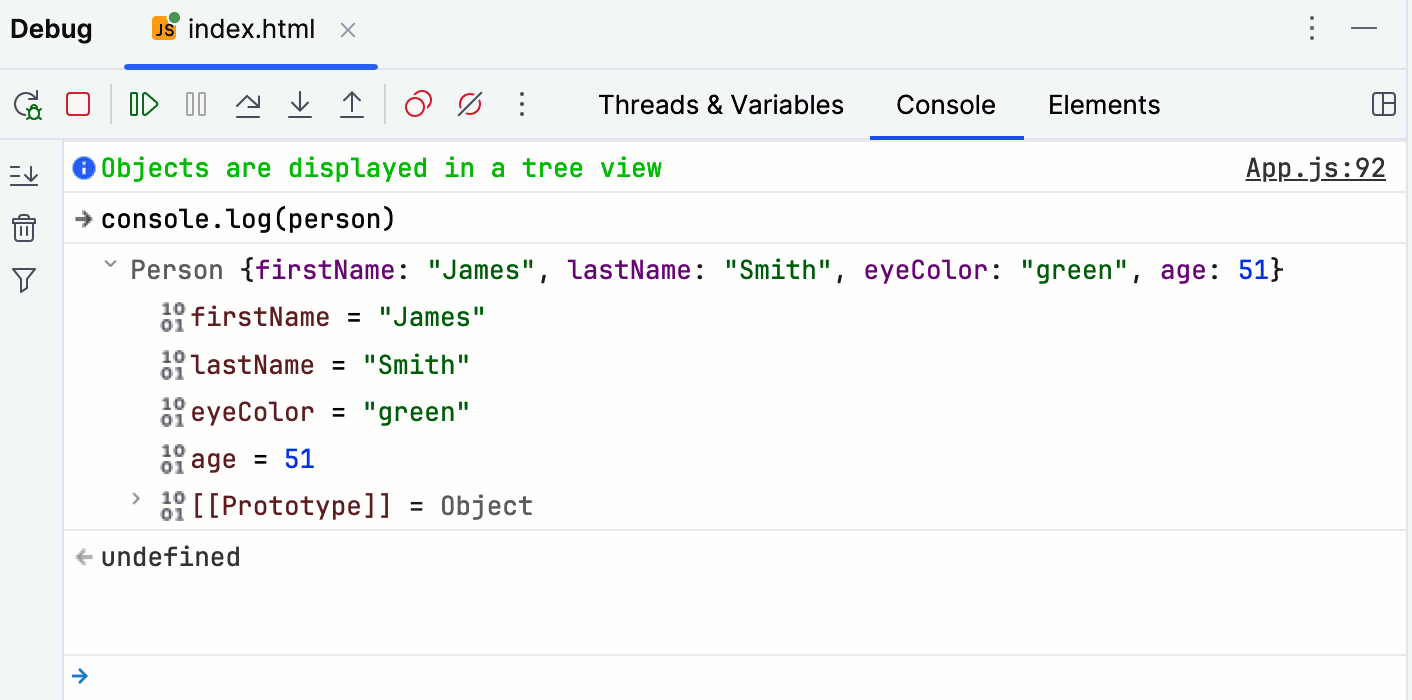Pause the running program
Image resolution: width=1412 pixels, height=700 pixels.
[195, 104]
